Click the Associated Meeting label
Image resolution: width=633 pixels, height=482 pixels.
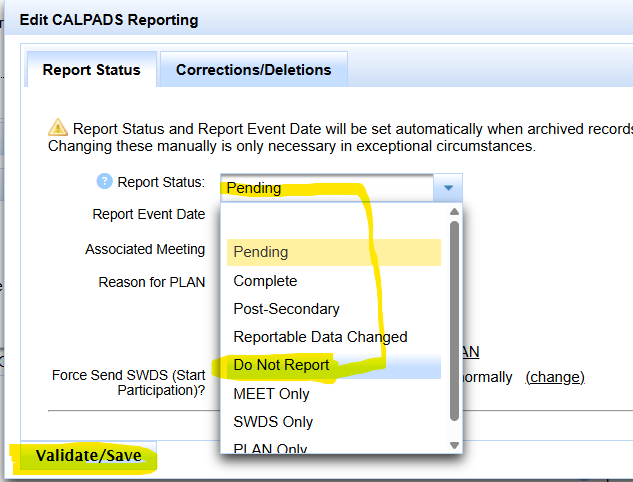(145, 249)
